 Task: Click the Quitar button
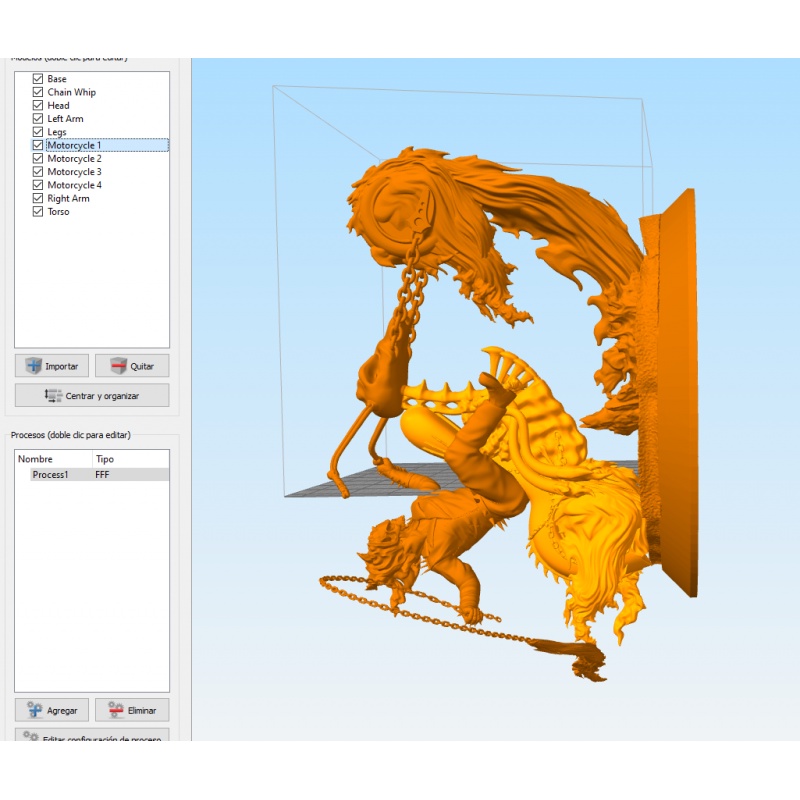click(x=132, y=366)
